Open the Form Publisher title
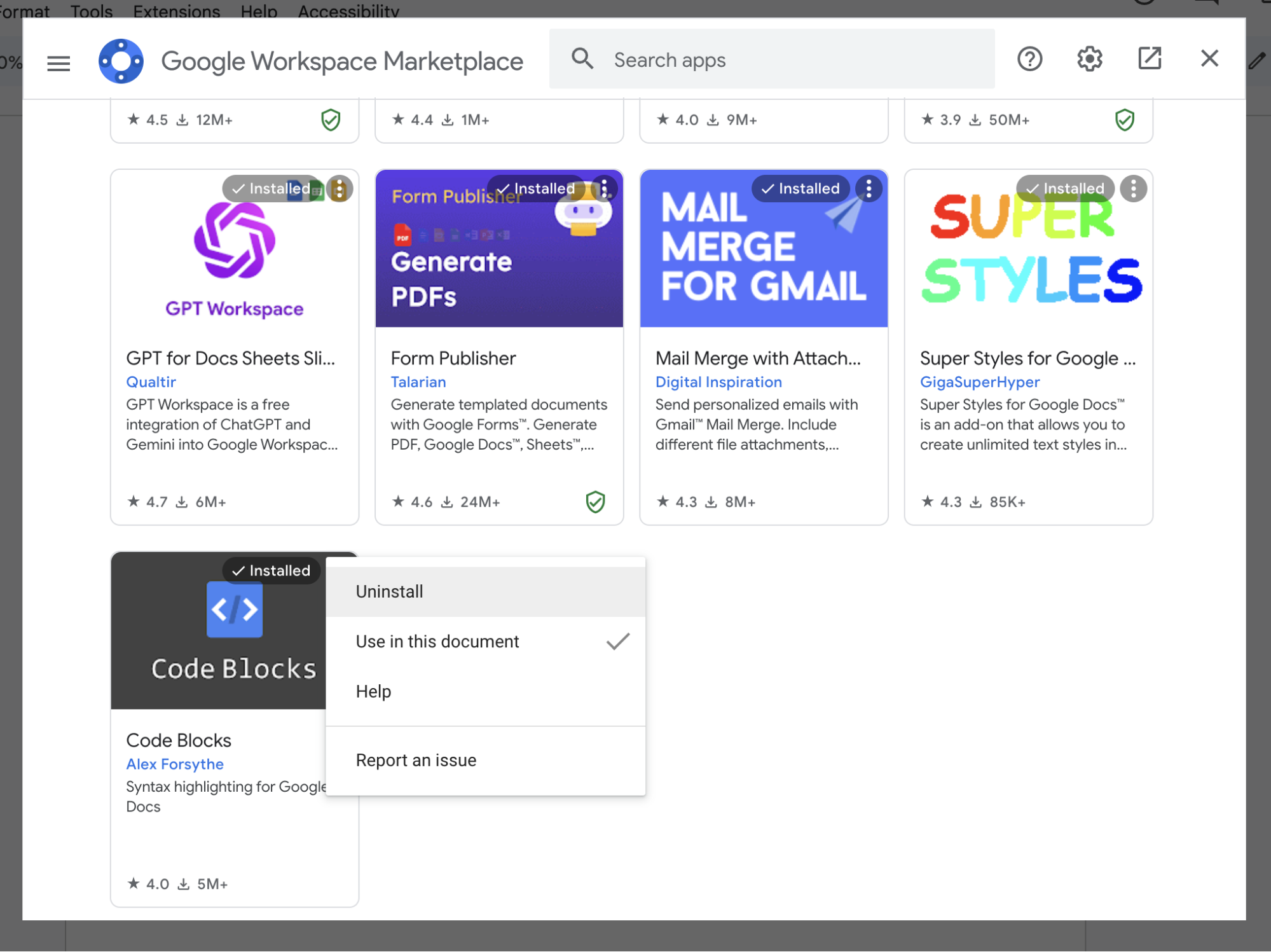 pos(453,359)
